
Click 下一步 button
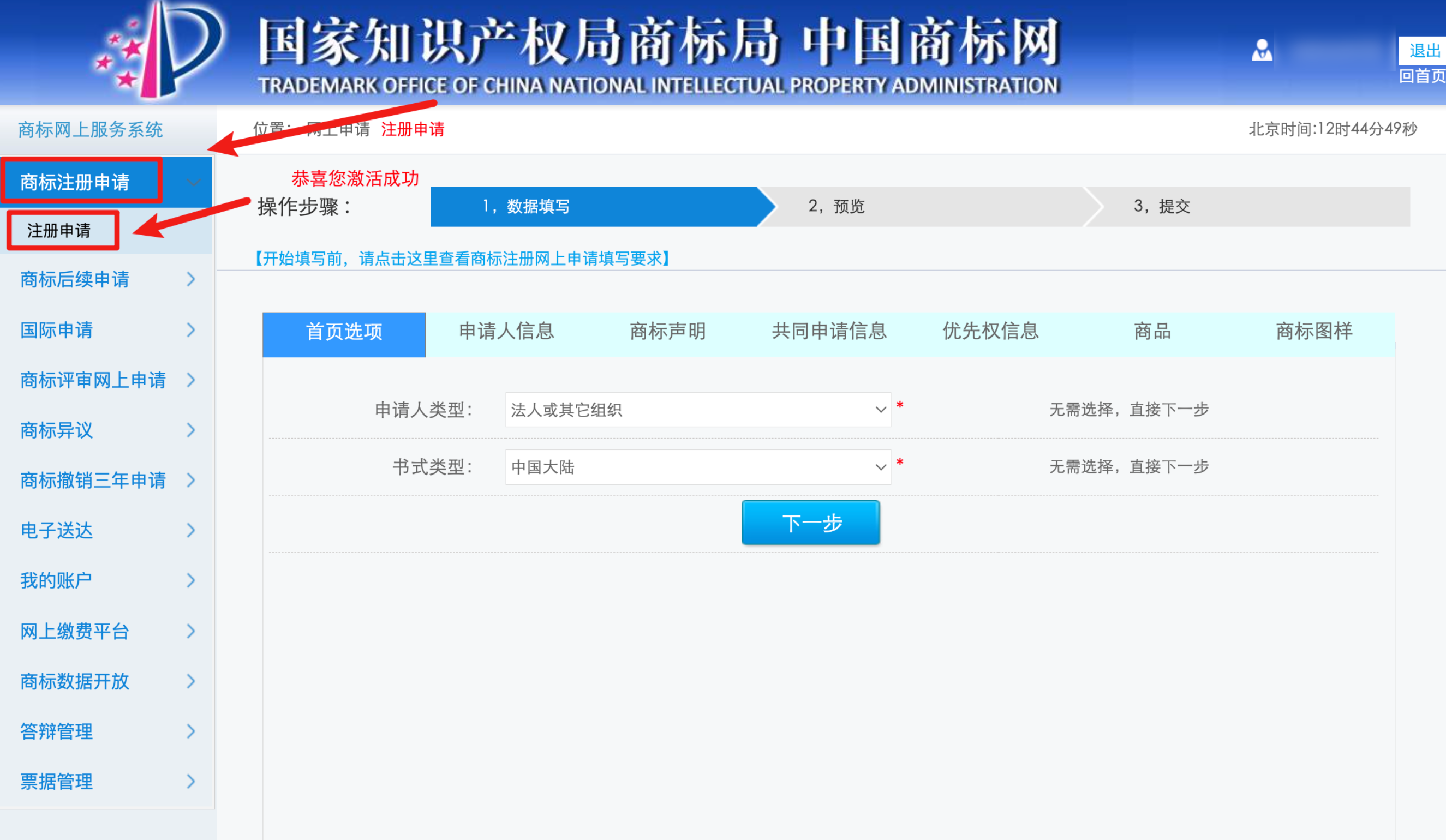[x=811, y=522]
